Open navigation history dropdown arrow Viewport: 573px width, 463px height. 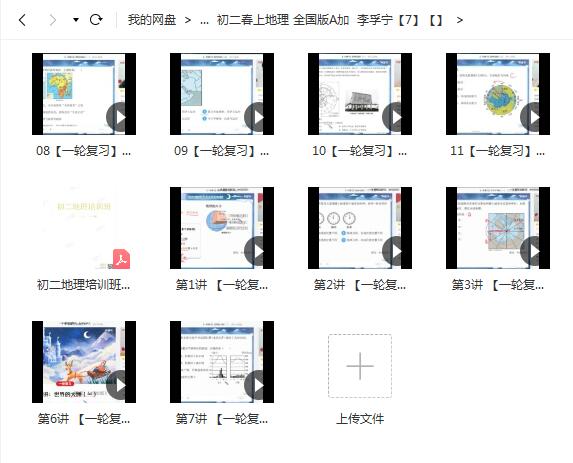click(x=76, y=20)
